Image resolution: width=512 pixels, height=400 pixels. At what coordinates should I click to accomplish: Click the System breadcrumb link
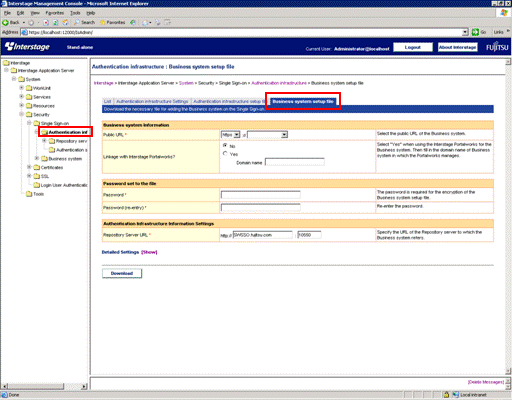pyautogui.click(x=186, y=83)
